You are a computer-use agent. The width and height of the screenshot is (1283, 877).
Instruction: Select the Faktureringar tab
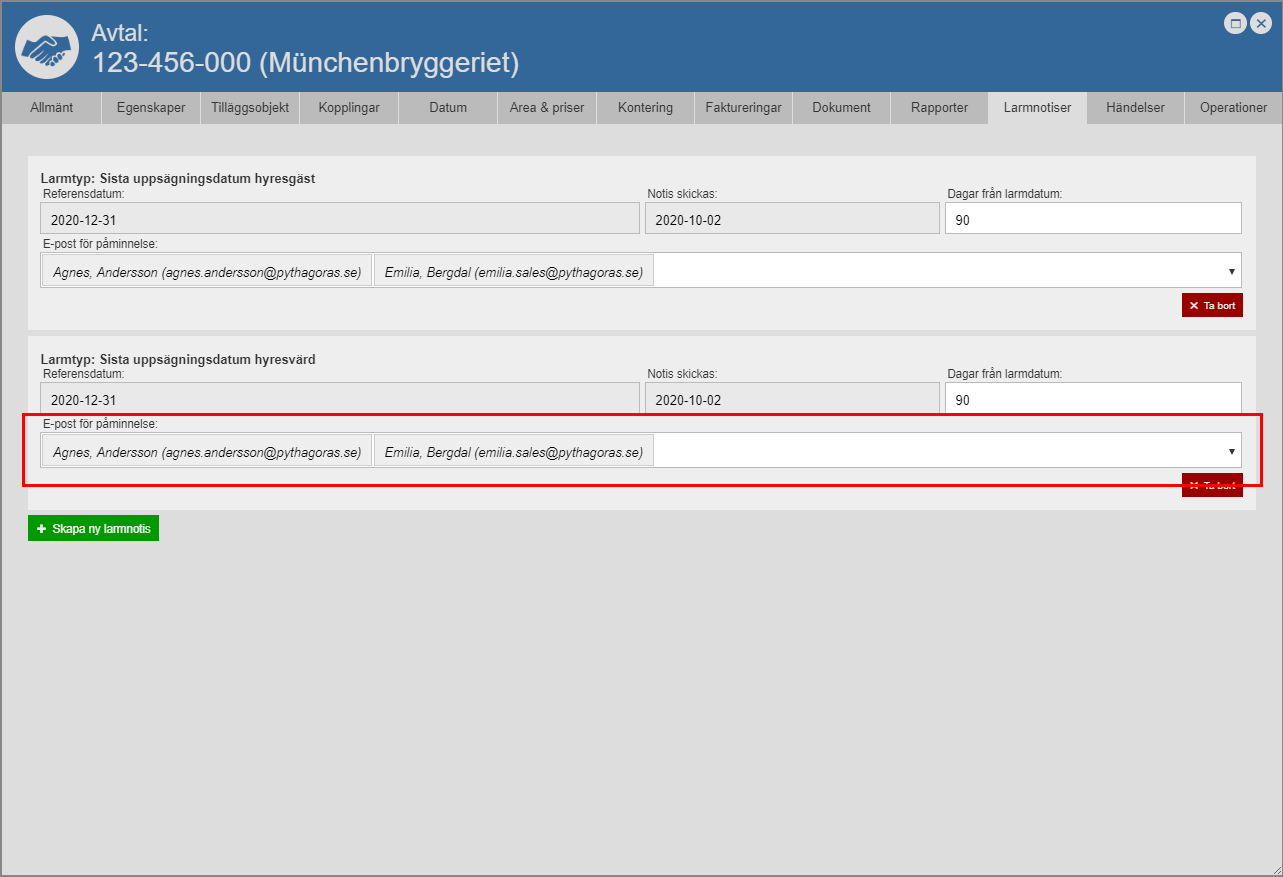743,108
